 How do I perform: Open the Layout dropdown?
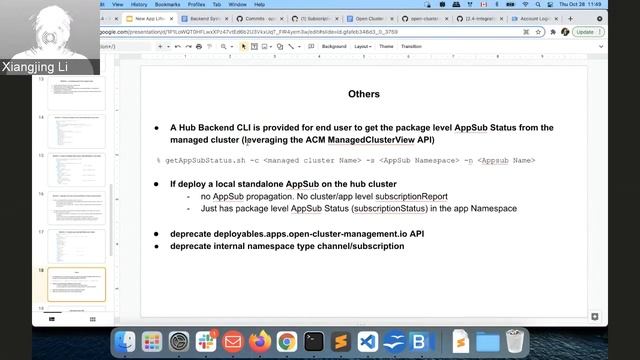[x=362, y=47]
